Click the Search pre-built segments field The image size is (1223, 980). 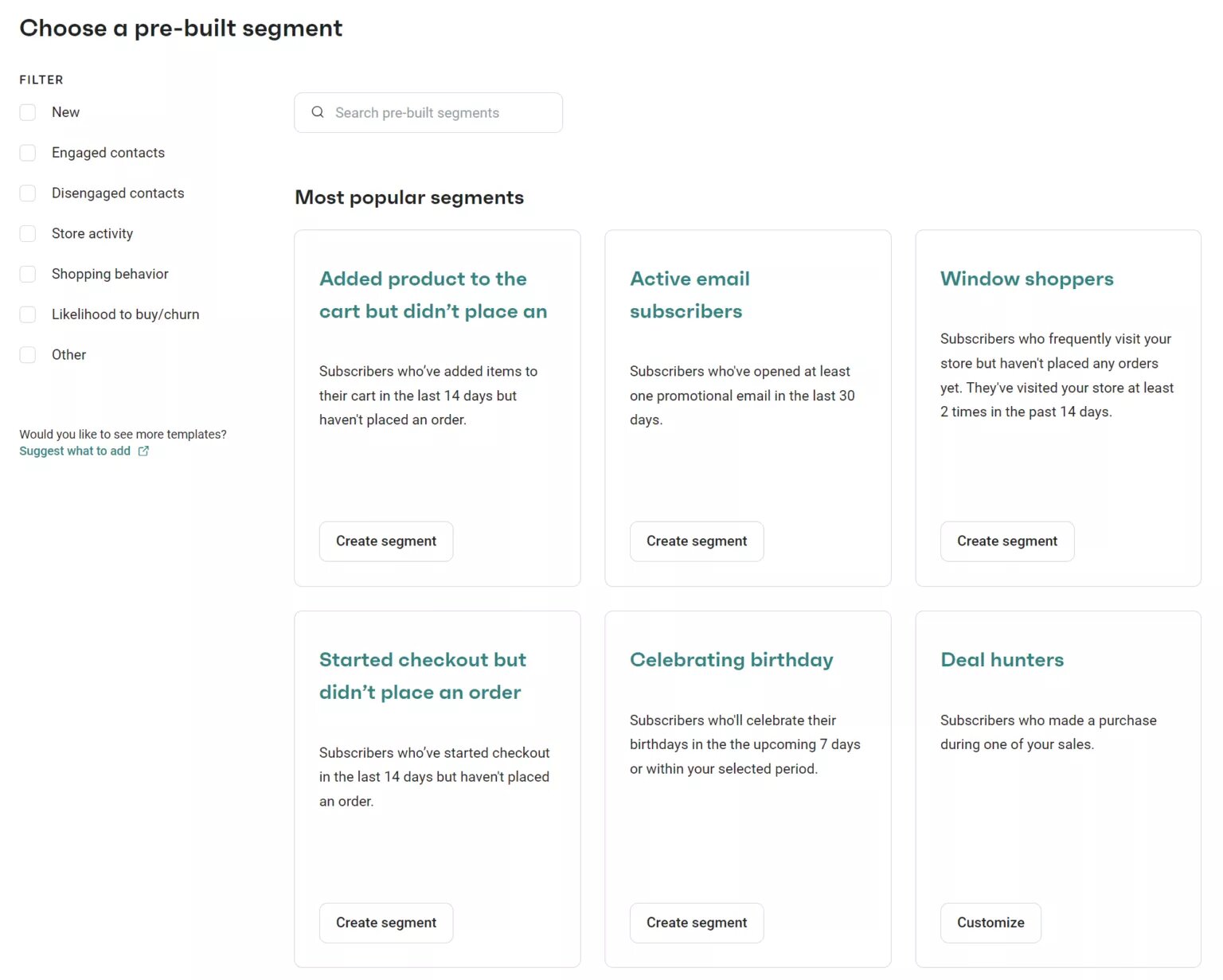pos(428,112)
